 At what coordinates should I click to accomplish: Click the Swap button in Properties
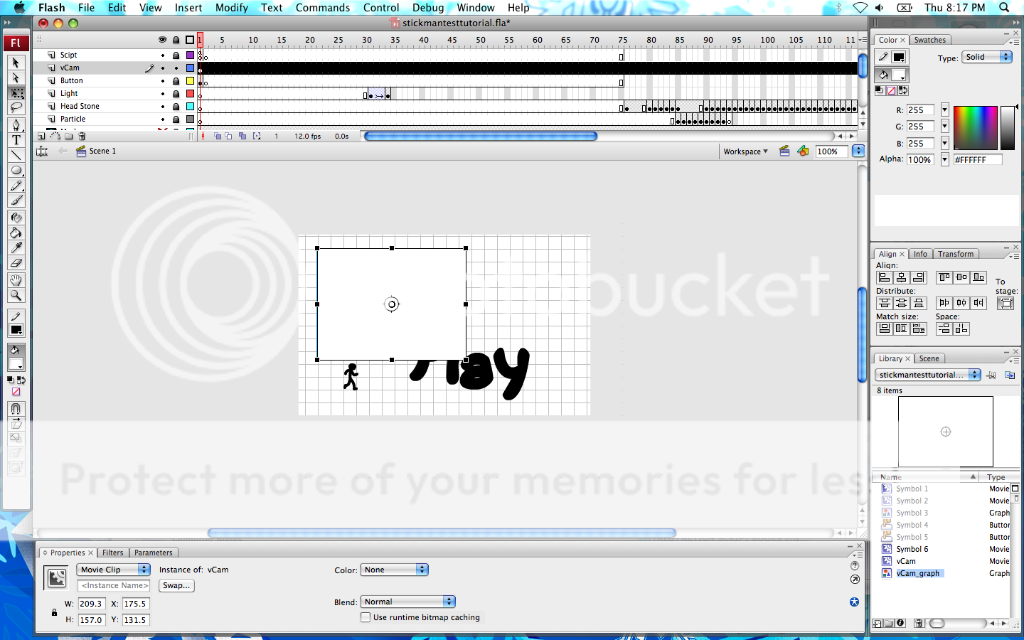(x=176, y=586)
